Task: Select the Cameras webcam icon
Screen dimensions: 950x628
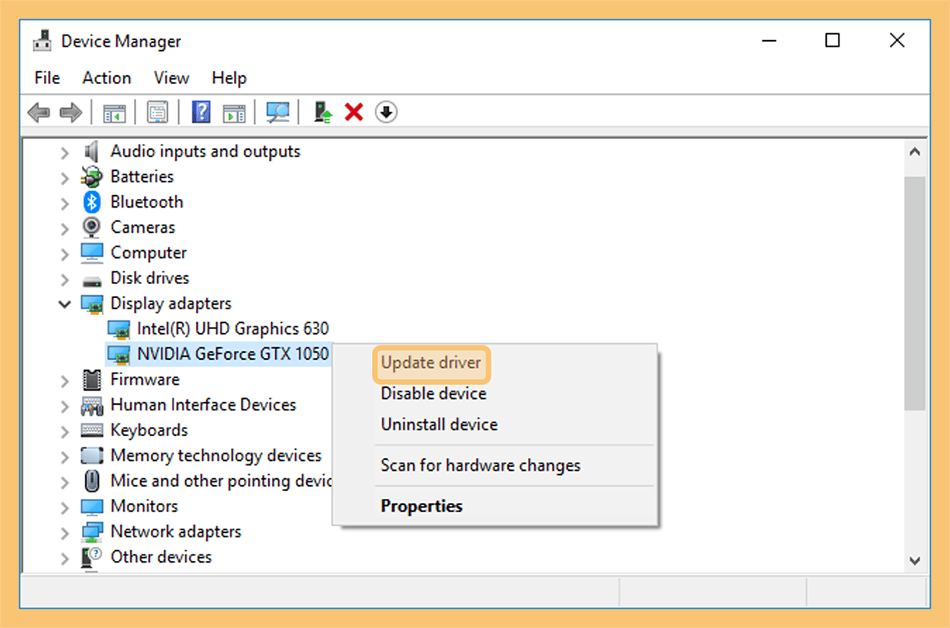Action: pos(91,228)
